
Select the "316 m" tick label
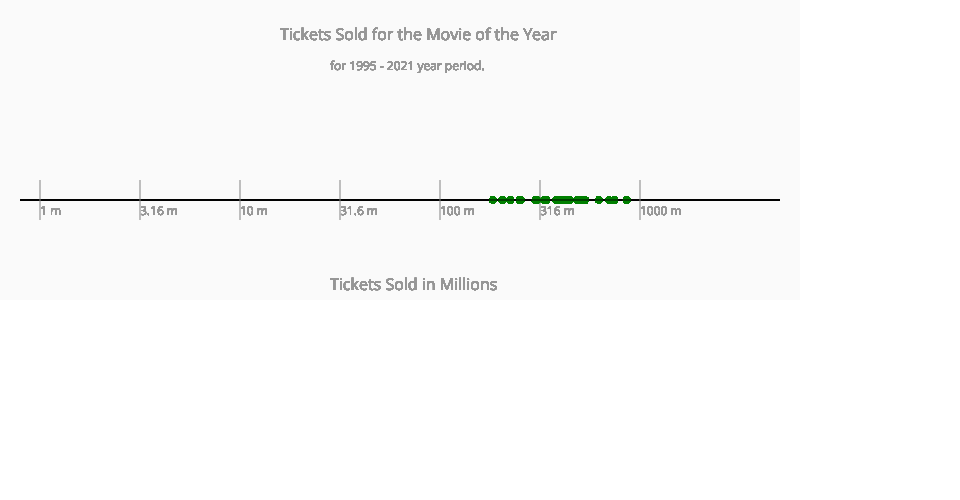pyautogui.click(x=558, y=211)
